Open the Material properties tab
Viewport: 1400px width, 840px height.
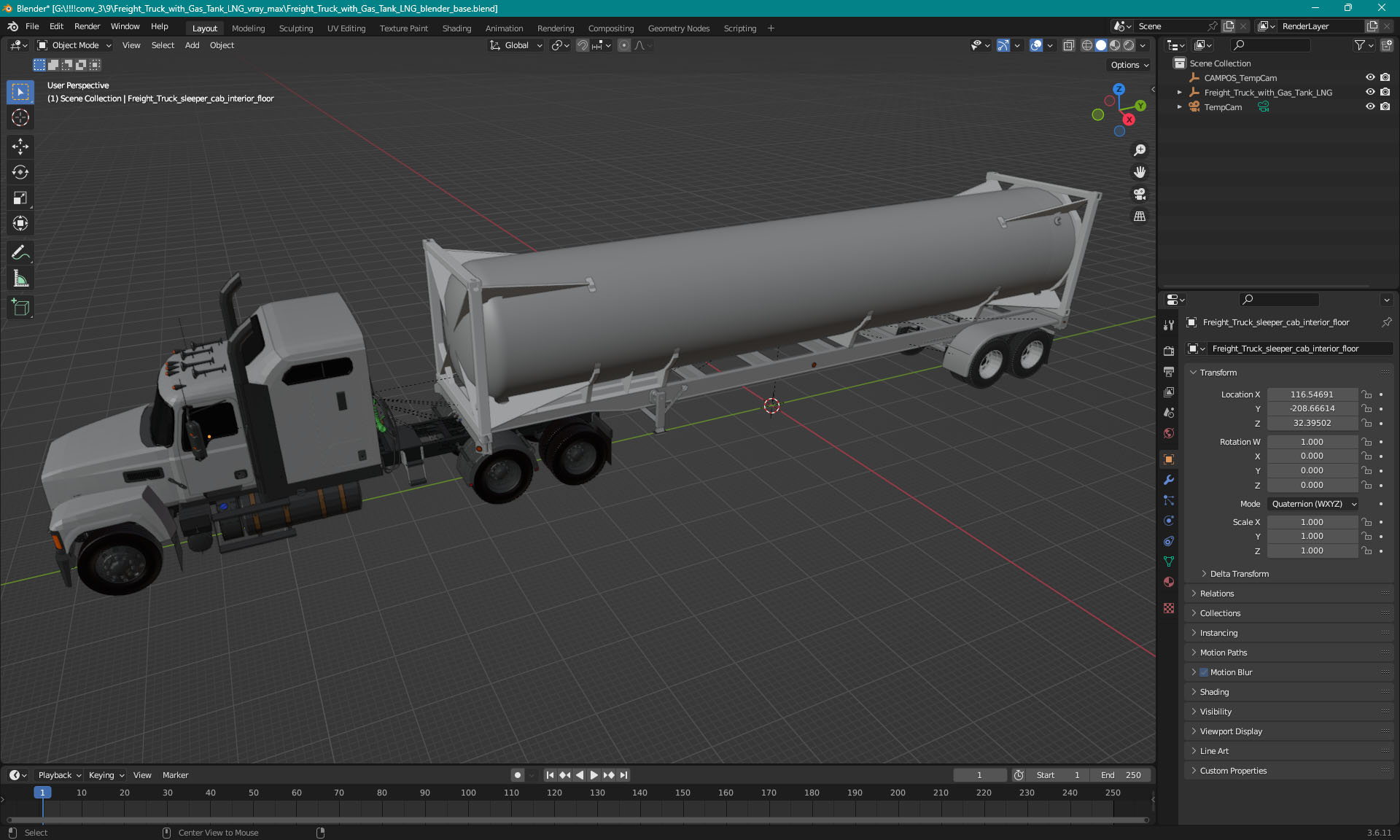[x=1169, y=582]
